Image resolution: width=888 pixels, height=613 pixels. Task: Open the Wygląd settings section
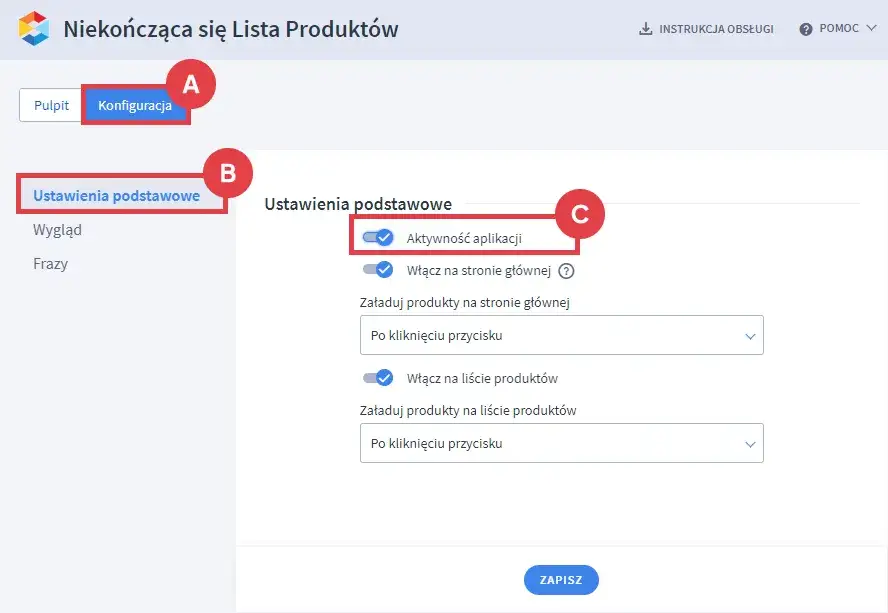(57, 229)
